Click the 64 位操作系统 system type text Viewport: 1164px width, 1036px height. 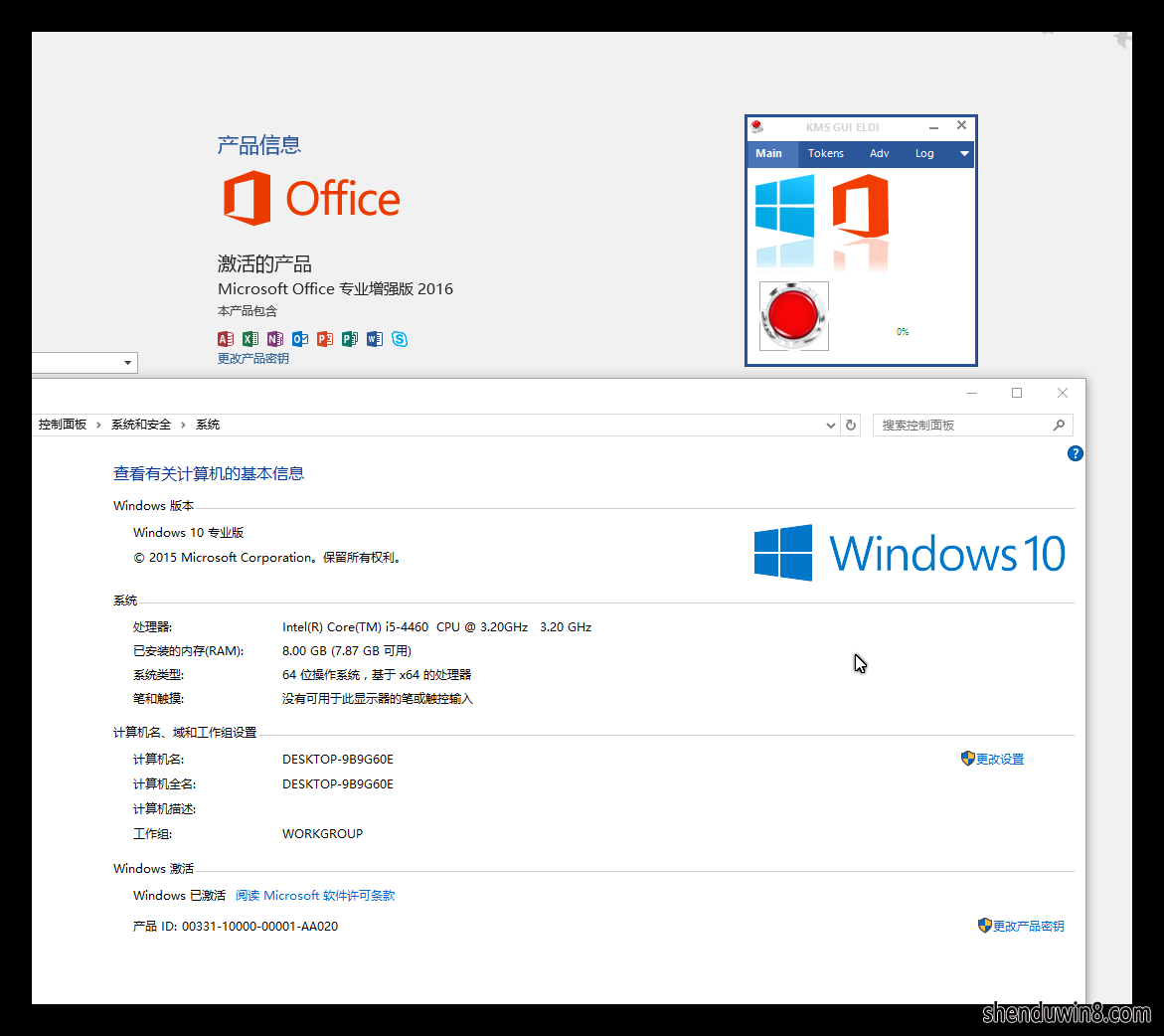click(x=377, y=674)
